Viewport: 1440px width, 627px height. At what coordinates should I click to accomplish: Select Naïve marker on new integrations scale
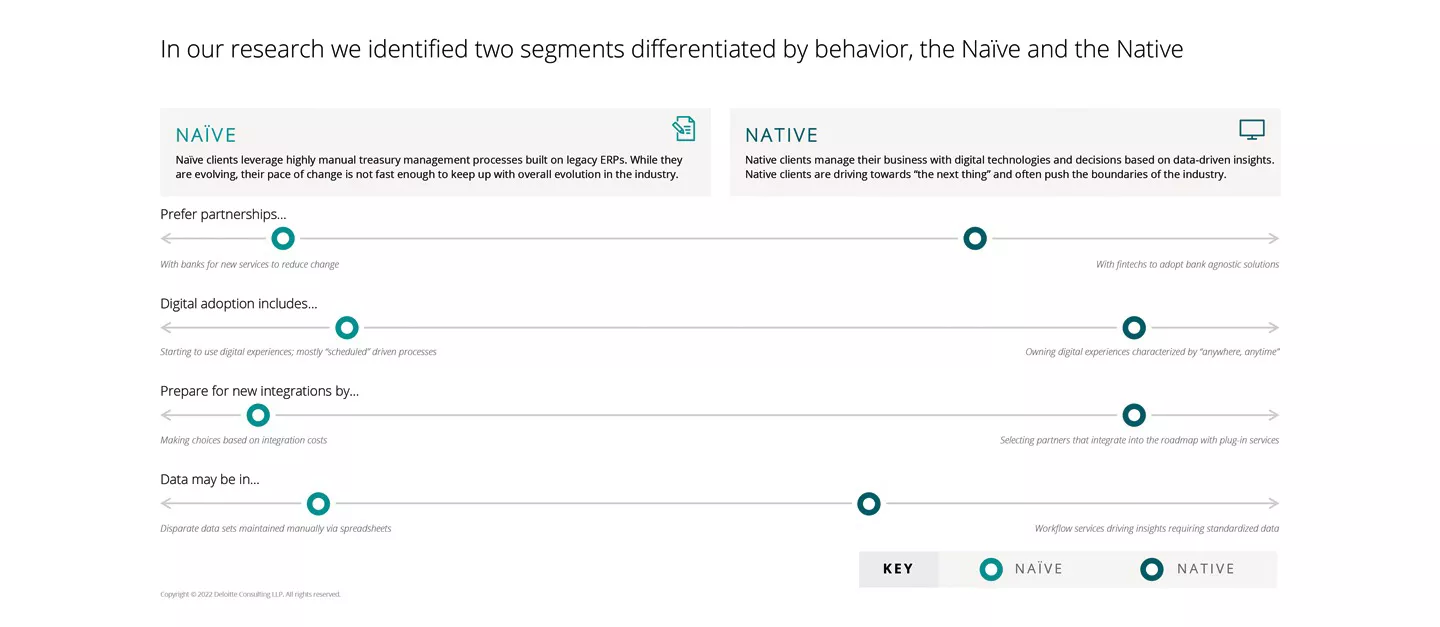click(x=258, y=415)
